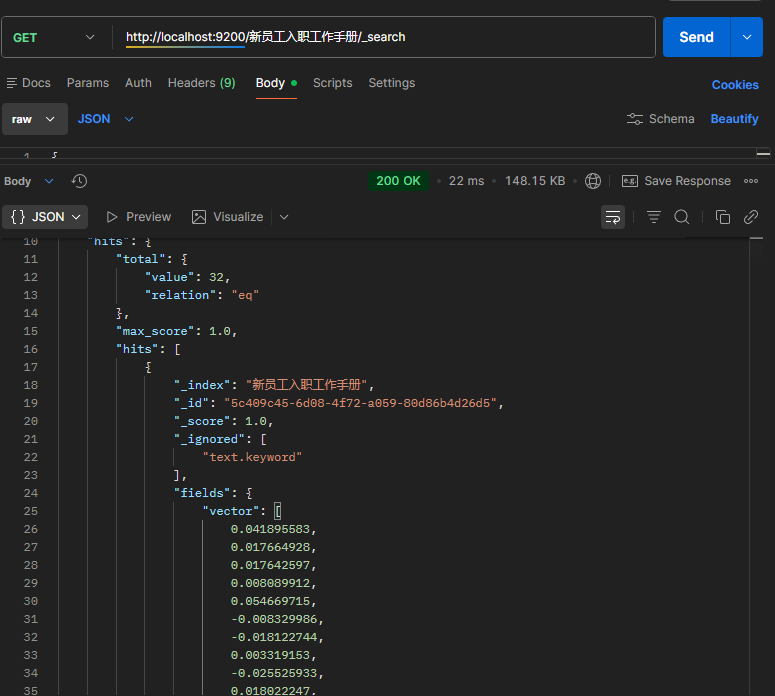
Task: Open the Schema panel
Action: click(660, 119)
